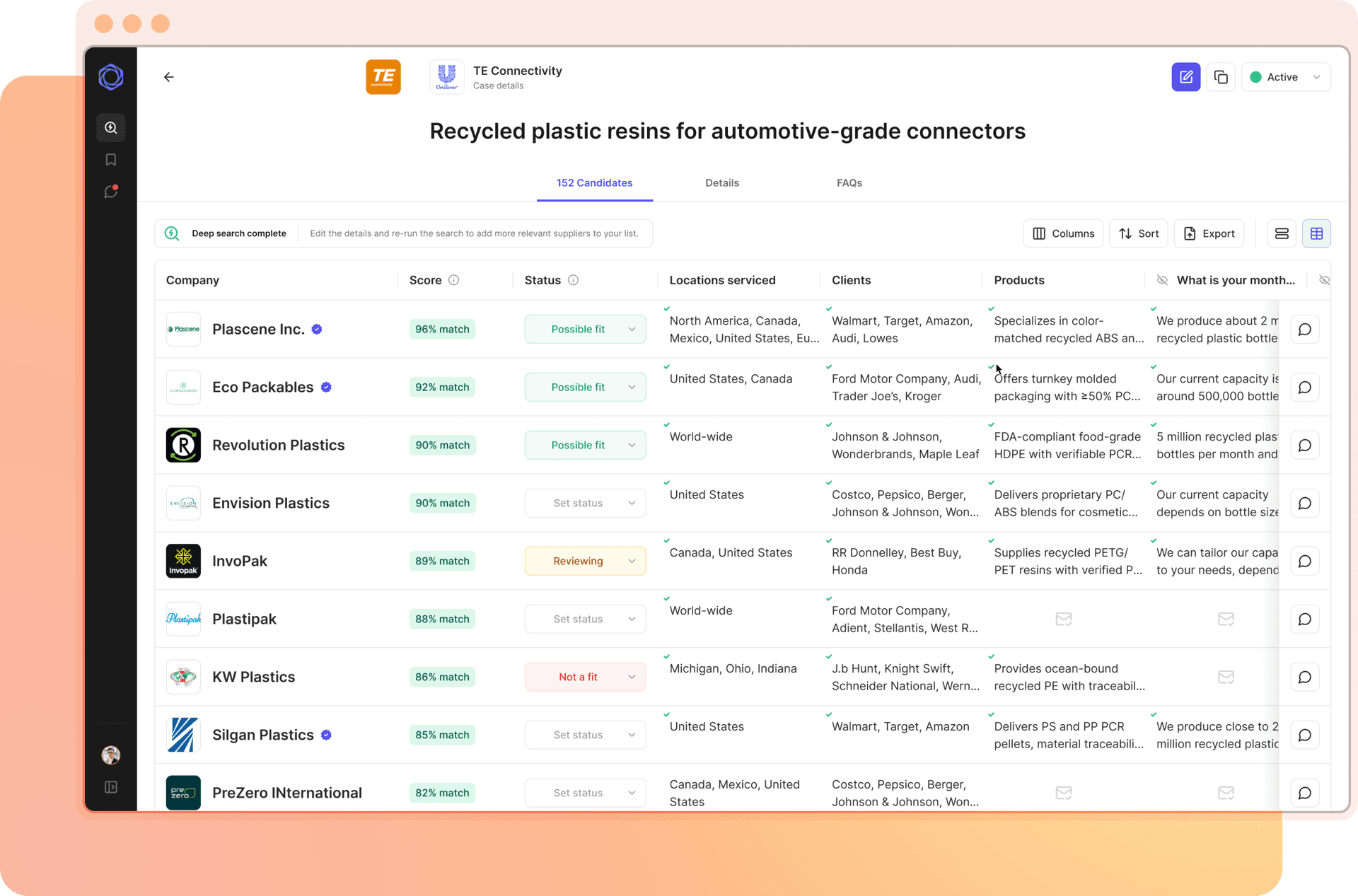Screen dimensions: 1358x896
Task: Toggle visibility of monthly question column
Action: [x=1162, y=280]
